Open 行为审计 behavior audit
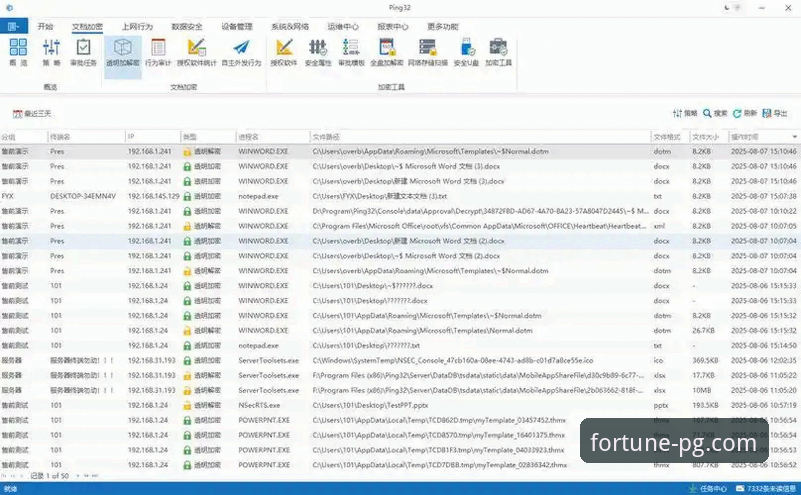801x495 pixels. (158, 51)
